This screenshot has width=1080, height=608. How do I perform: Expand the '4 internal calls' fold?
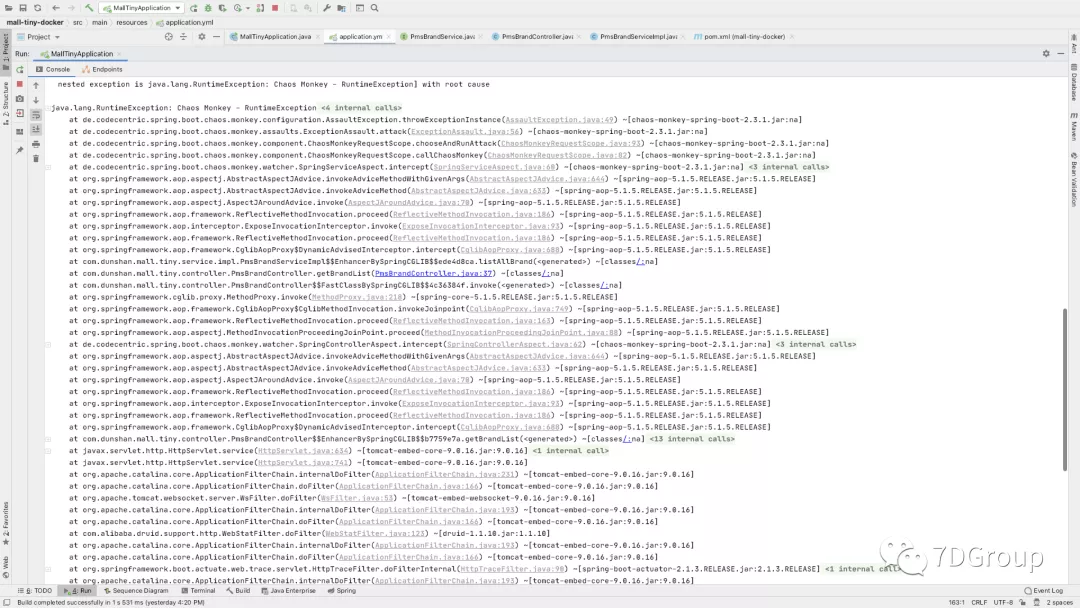[x=361, y=107]
